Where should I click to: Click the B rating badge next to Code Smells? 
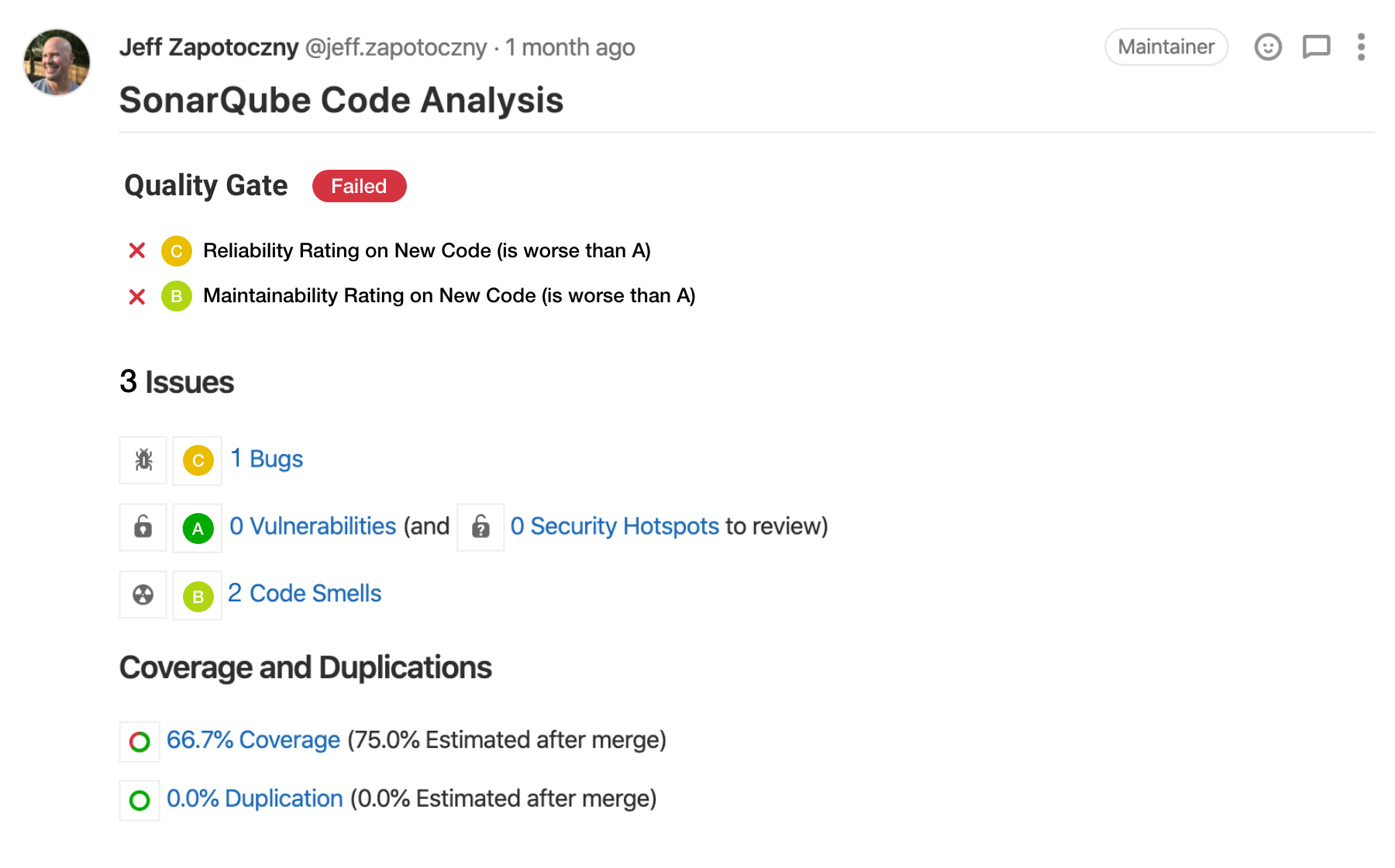pyautogui.click(x=197, y=595)
